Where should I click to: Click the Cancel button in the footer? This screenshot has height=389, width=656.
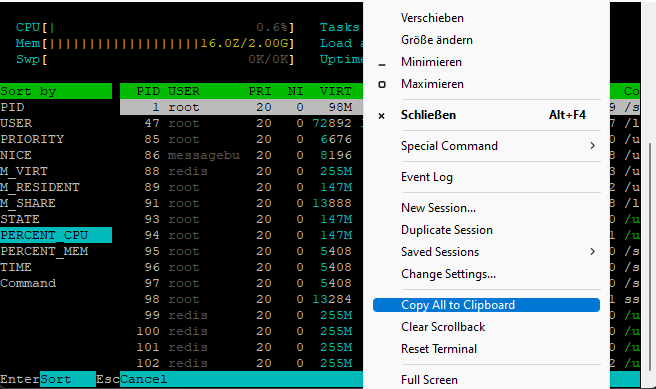point(144,379)
